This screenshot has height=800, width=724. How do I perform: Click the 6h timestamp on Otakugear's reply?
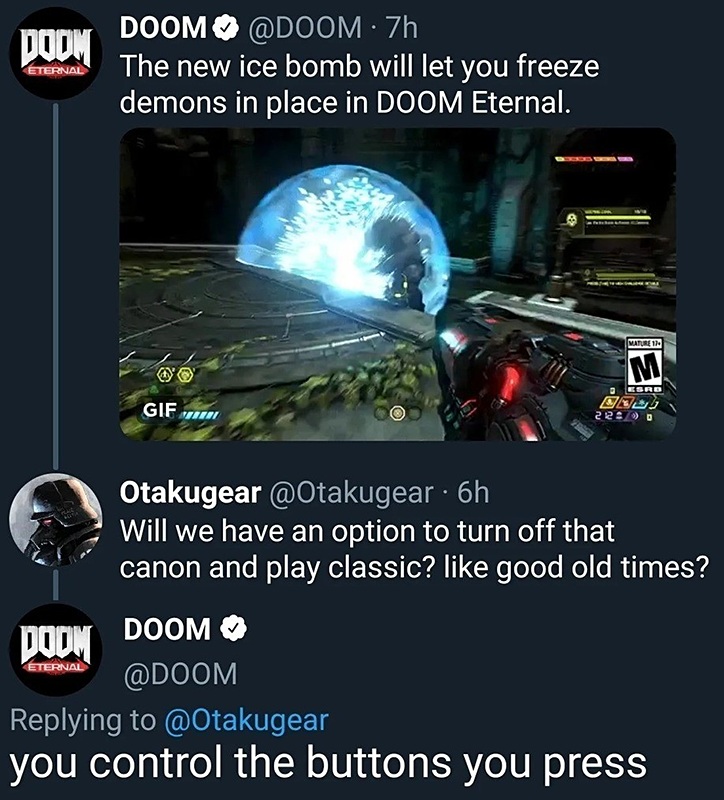(x=473, y=492)
